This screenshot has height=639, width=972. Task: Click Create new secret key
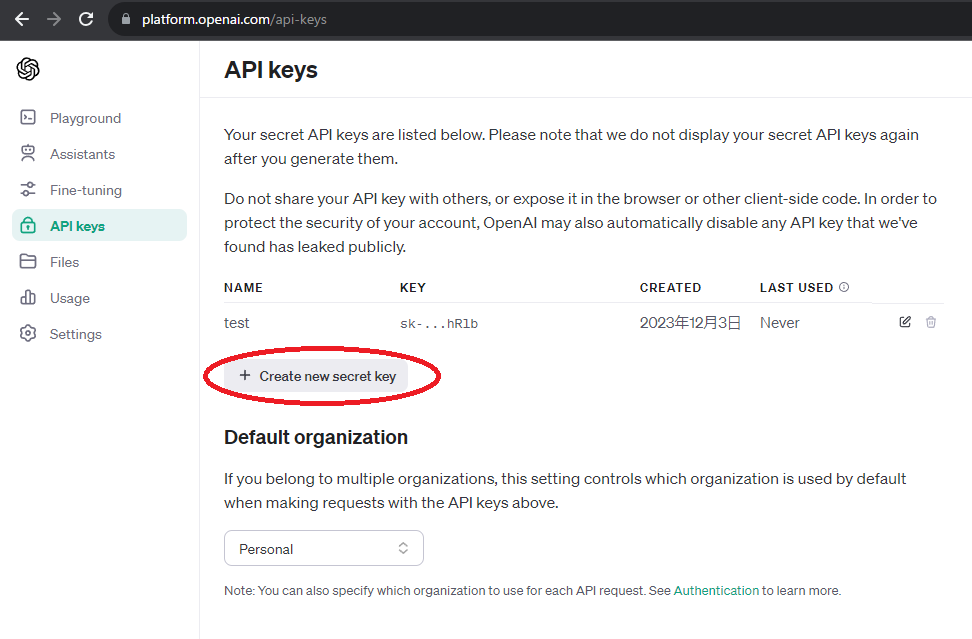click(x=318, y=375)
